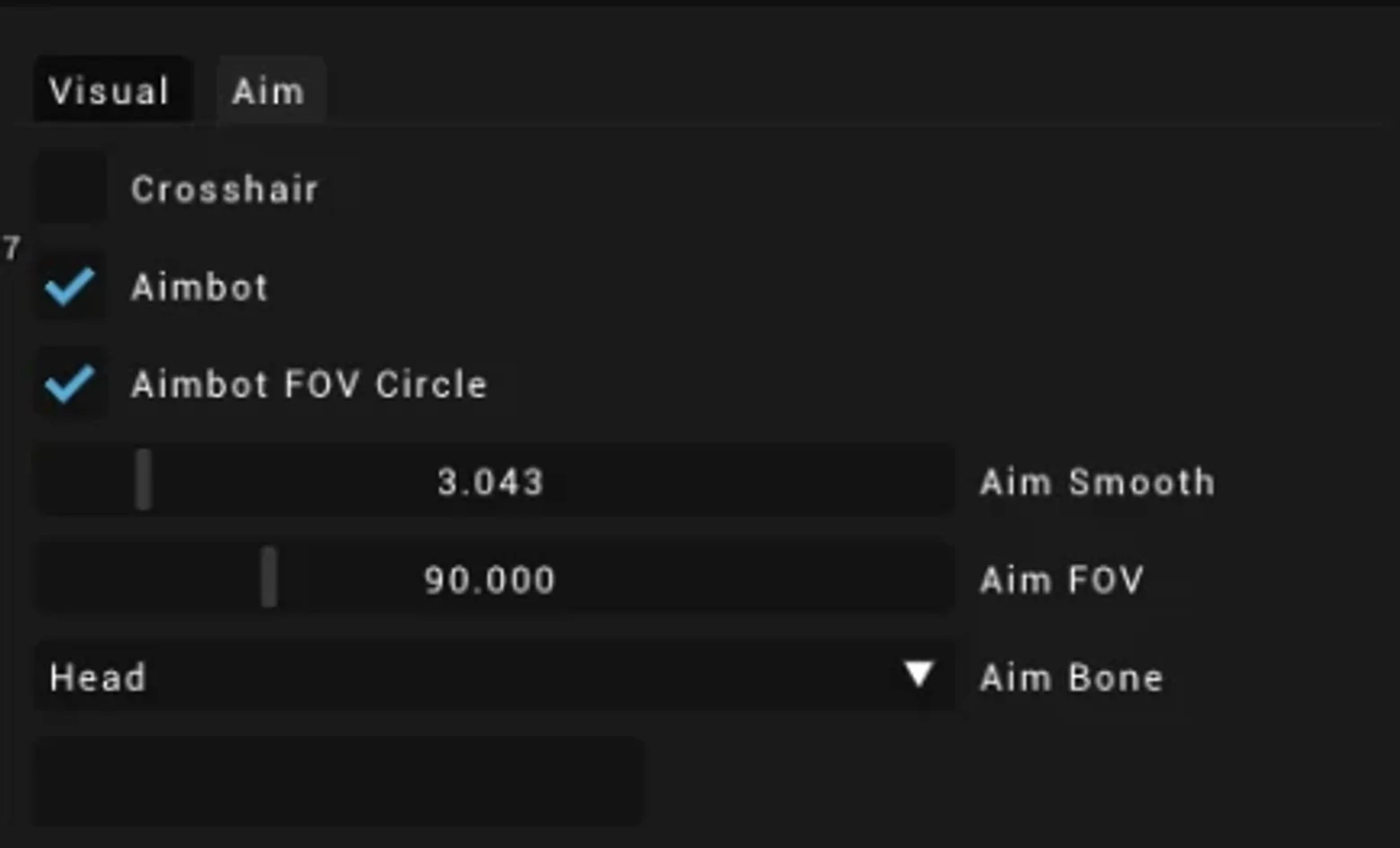Switch to the Visual tab
The height and width of the screenshot is (848, 1400).
112,90
